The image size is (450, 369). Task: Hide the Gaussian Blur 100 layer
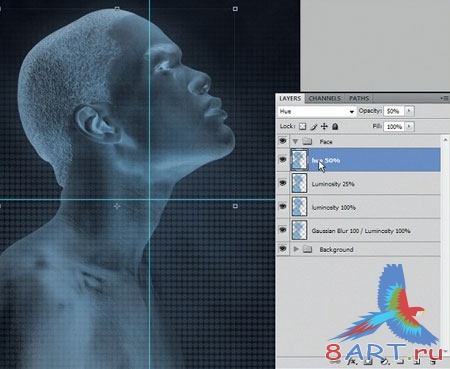click(x=283, y=230)
